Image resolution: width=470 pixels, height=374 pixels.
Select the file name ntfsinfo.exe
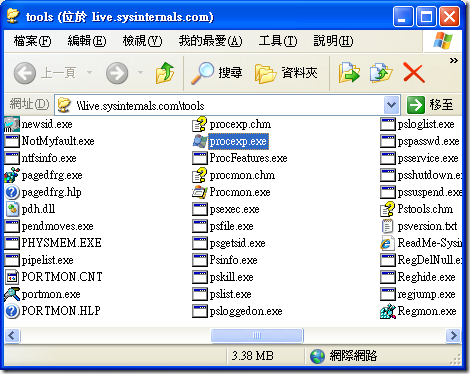[49, 158]
